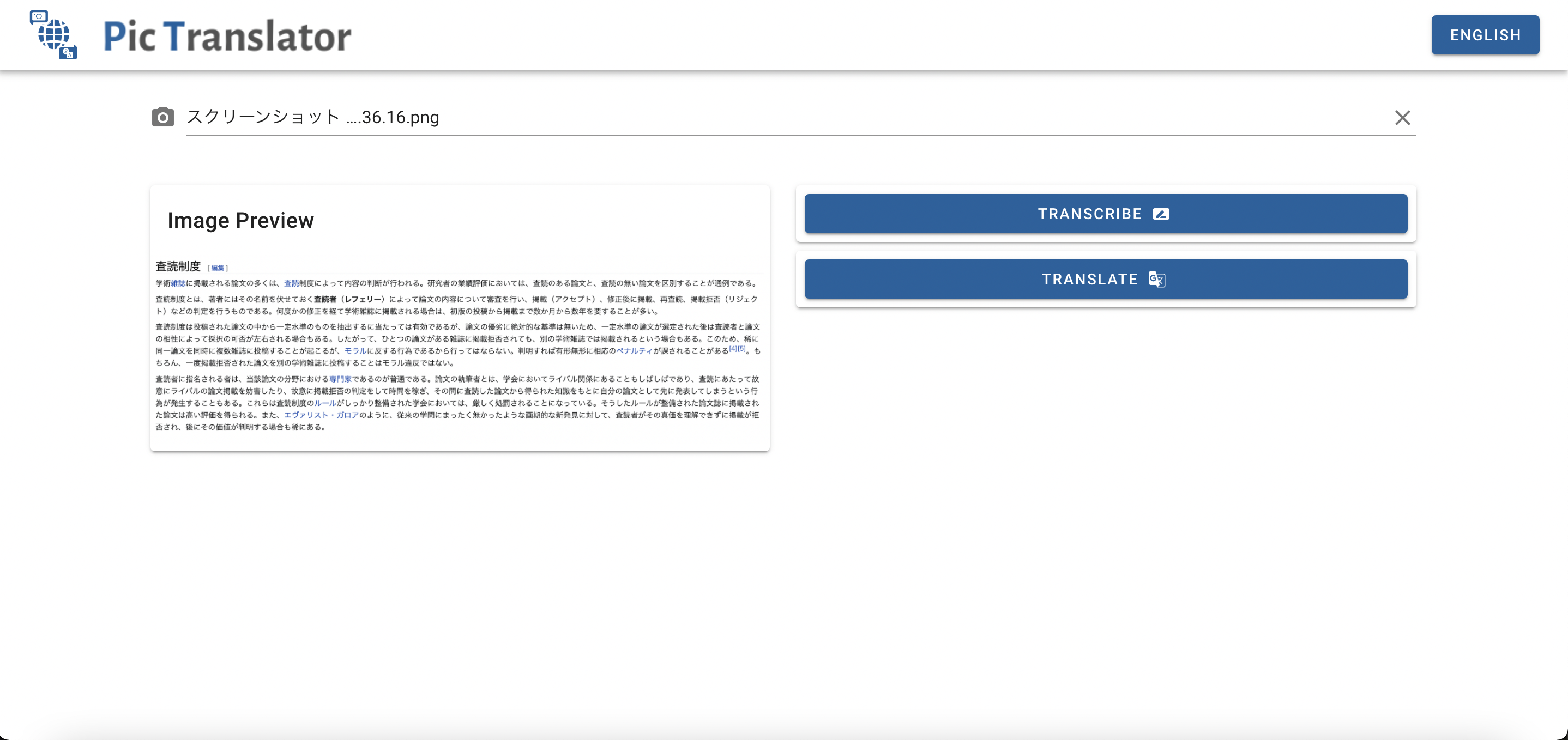Click the blue ルール word in preview

click(x=324, y=403)
